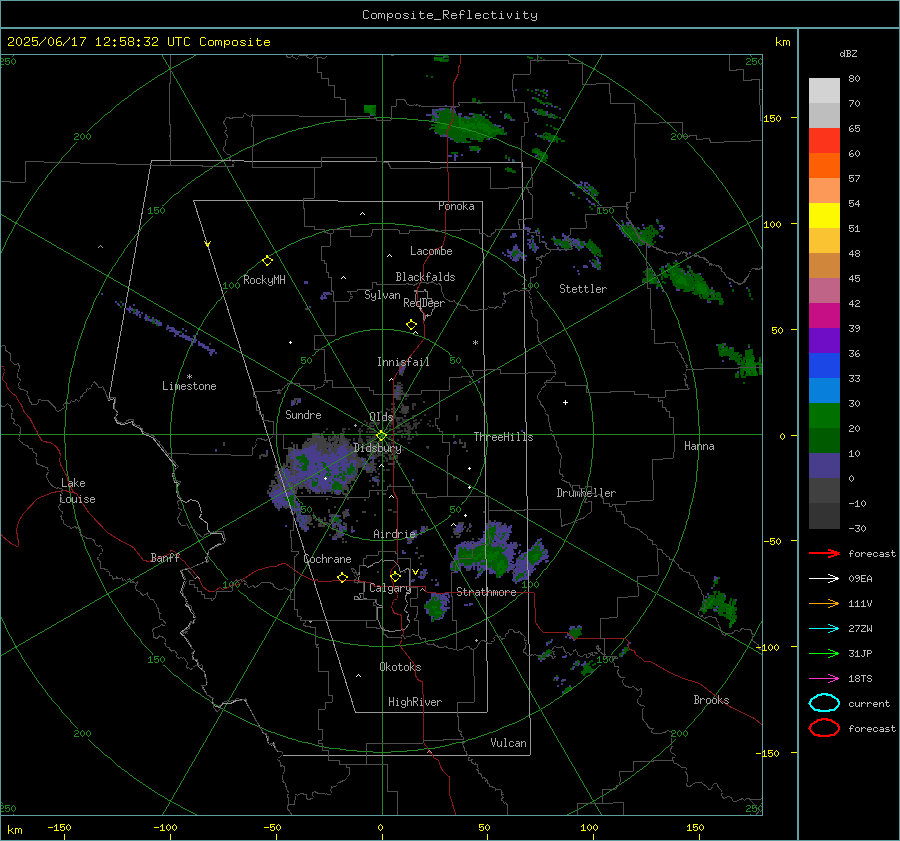The height and width of the screenshot is (841, 900).
Task: Select the light gray 80-70 dBZ swatch
Action: tap(824, 91)
